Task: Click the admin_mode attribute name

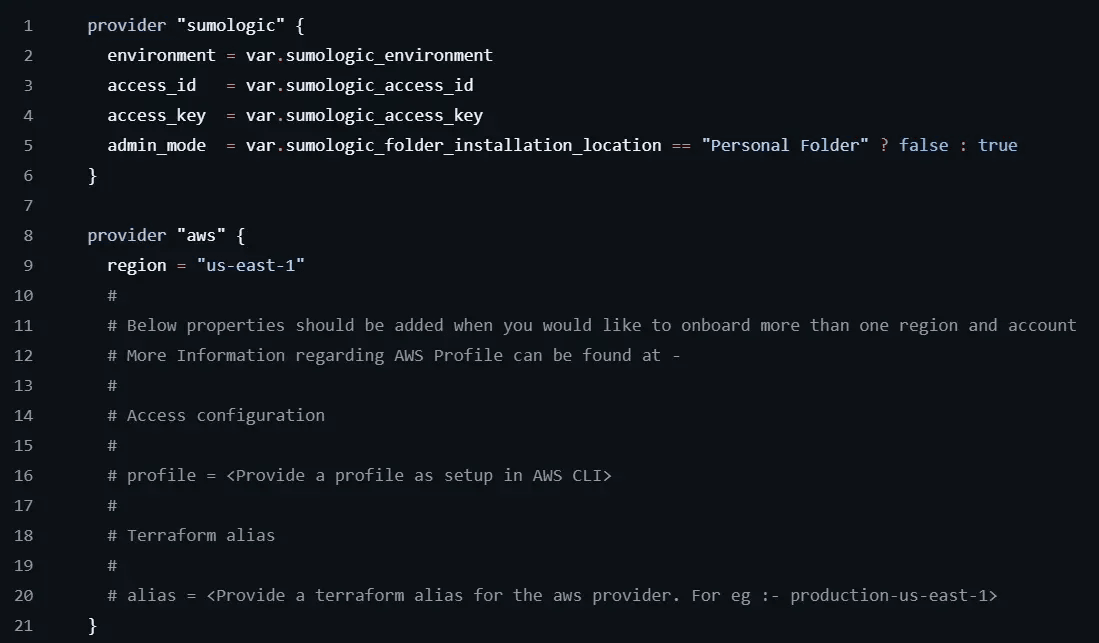Action: 157,145
